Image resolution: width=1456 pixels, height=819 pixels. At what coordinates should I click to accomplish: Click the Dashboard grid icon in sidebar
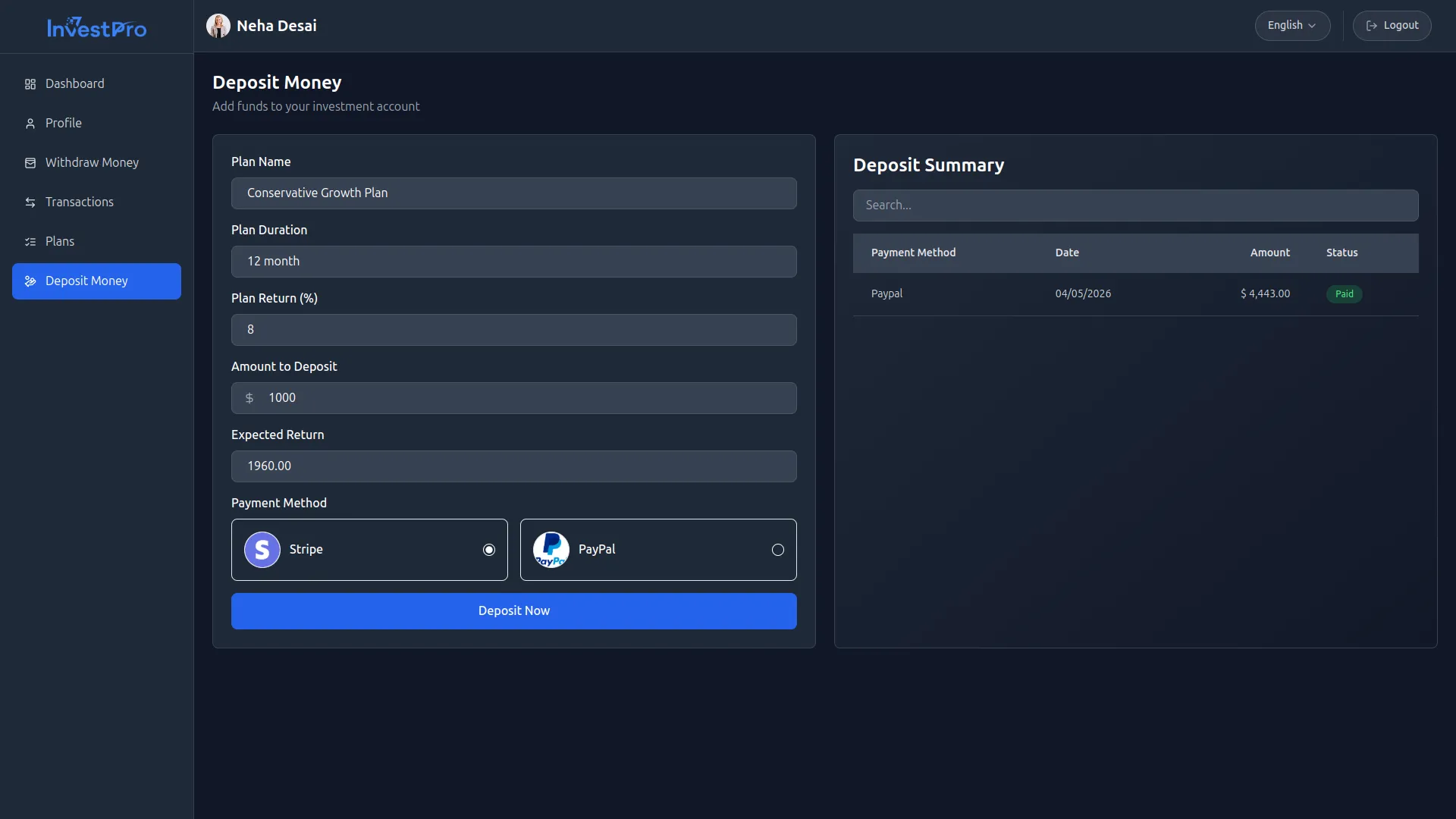tap(30, 84)
